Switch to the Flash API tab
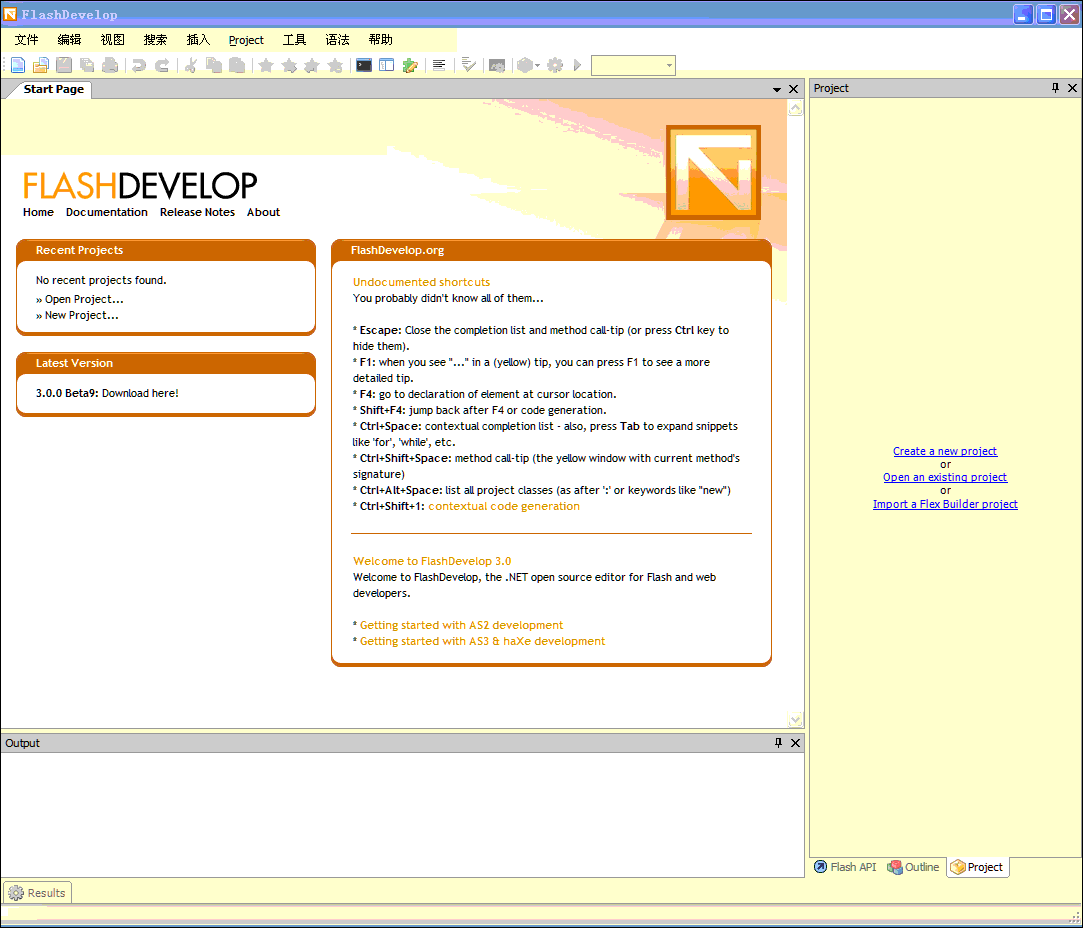The image size is (1083, 928). [x=844, y=867]
